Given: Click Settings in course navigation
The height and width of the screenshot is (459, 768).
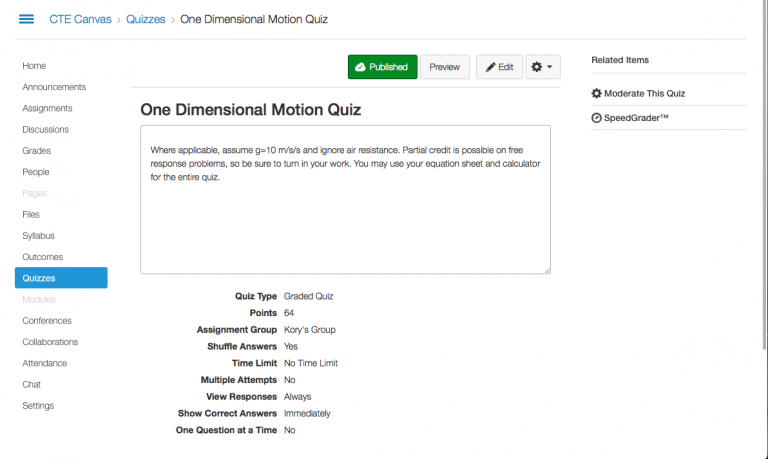Looking at the screenshot, I should coord(38,406).
